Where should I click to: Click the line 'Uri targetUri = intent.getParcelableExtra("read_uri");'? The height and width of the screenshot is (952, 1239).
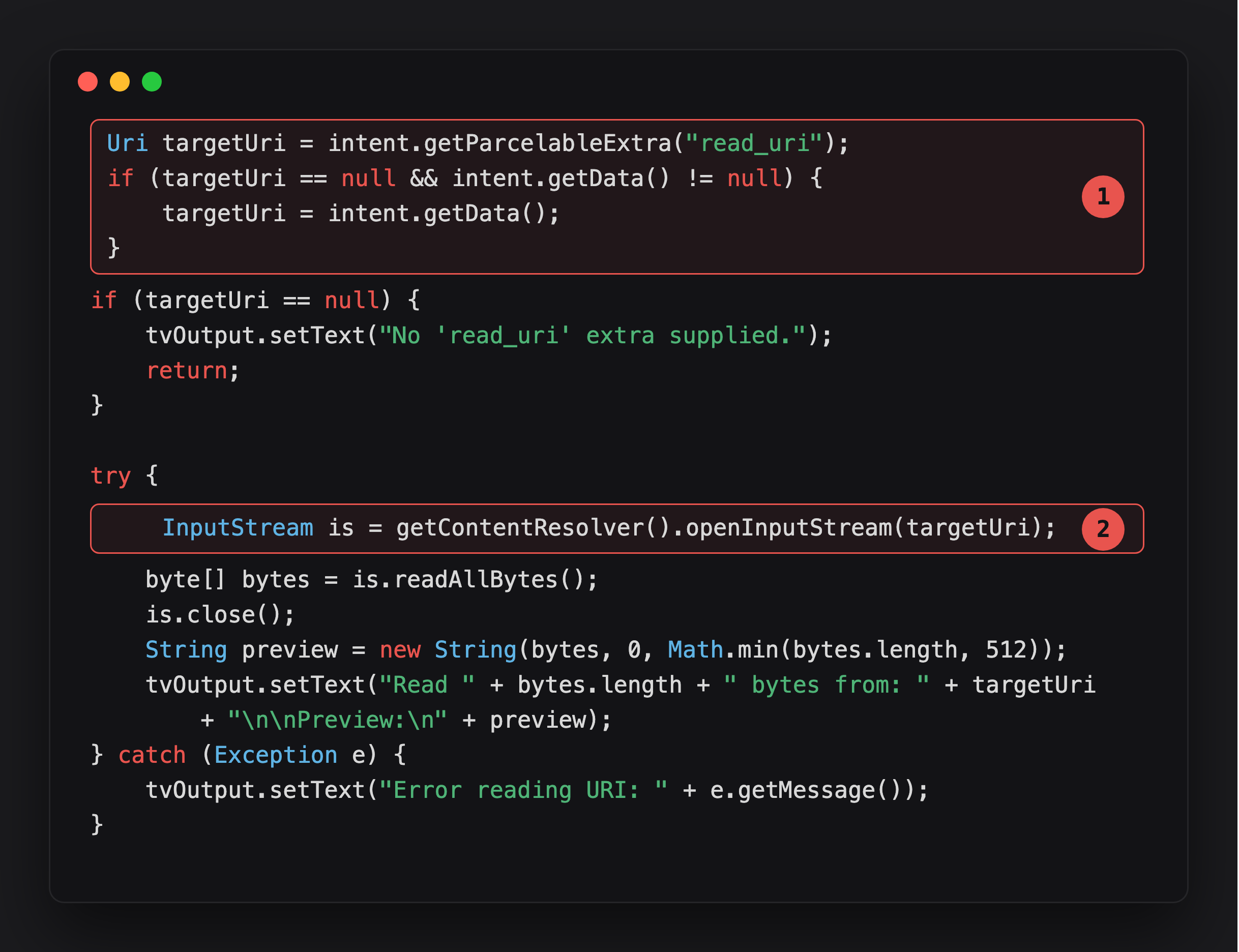coord(478,143)
